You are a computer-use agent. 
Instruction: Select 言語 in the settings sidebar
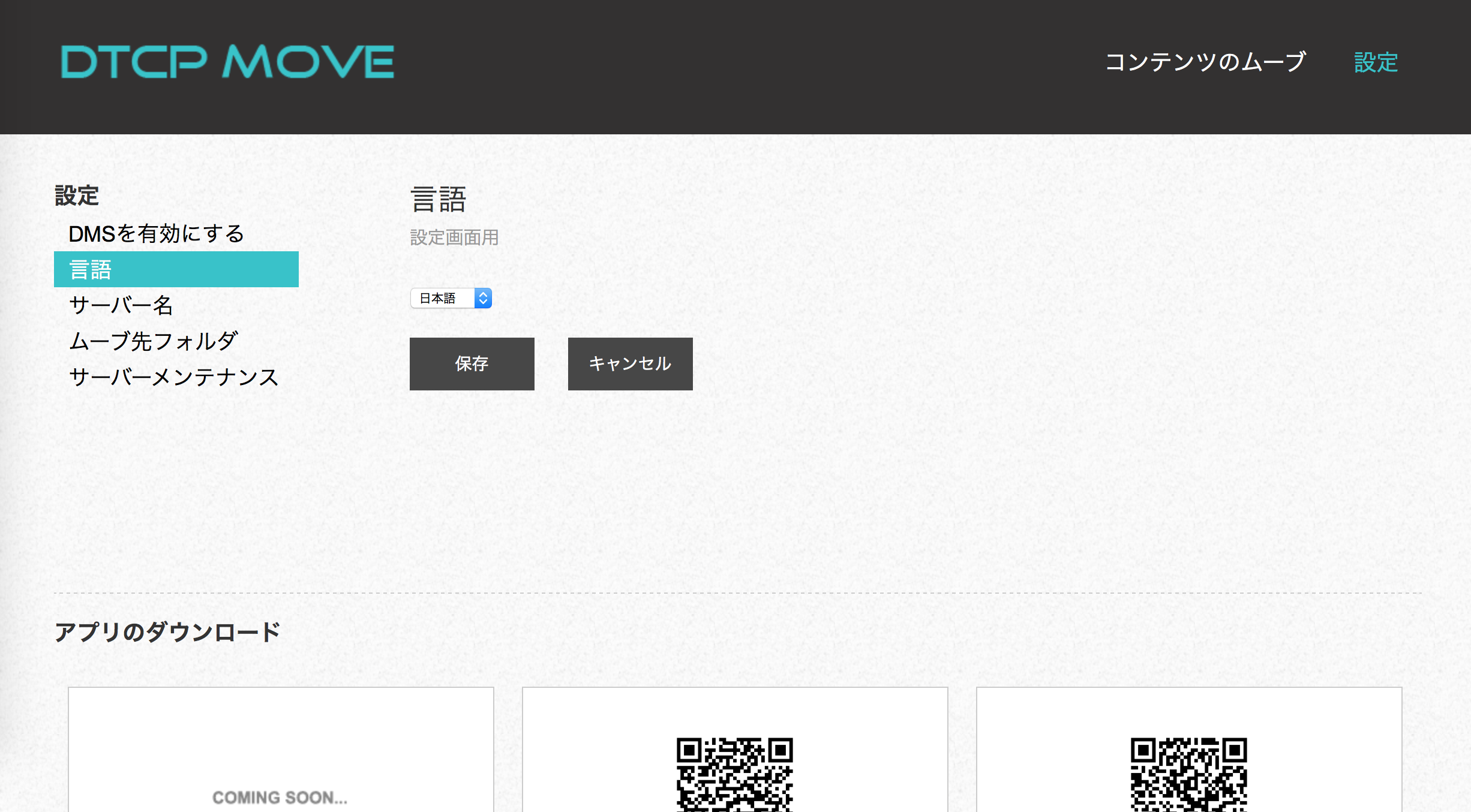pos(176,269)
